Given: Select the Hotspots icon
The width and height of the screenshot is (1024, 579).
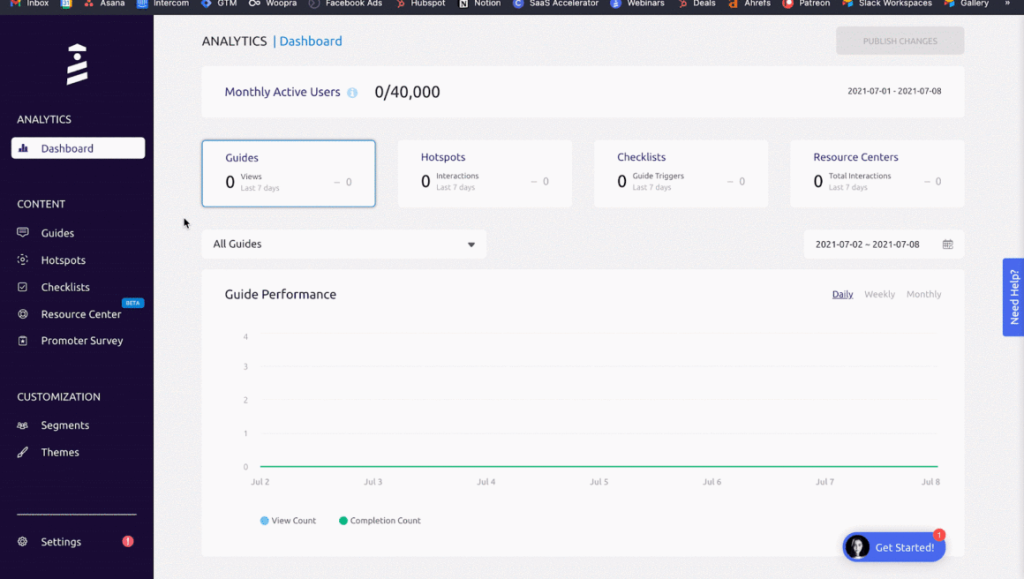Looking at the screenshot, I should [x=20, y=260].
